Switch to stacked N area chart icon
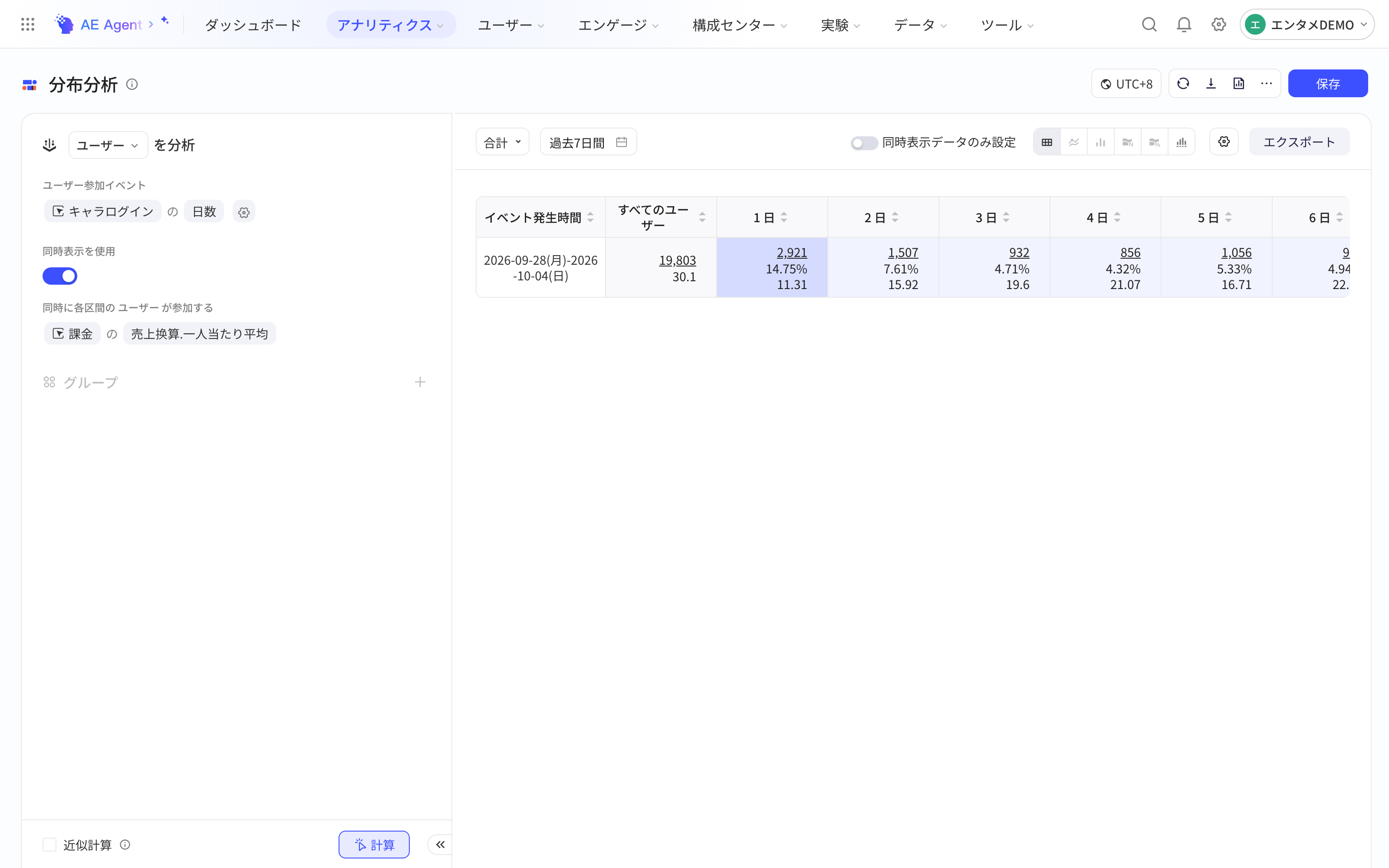The width and height of the screenshot is (1389, 868). [1128, 142]
